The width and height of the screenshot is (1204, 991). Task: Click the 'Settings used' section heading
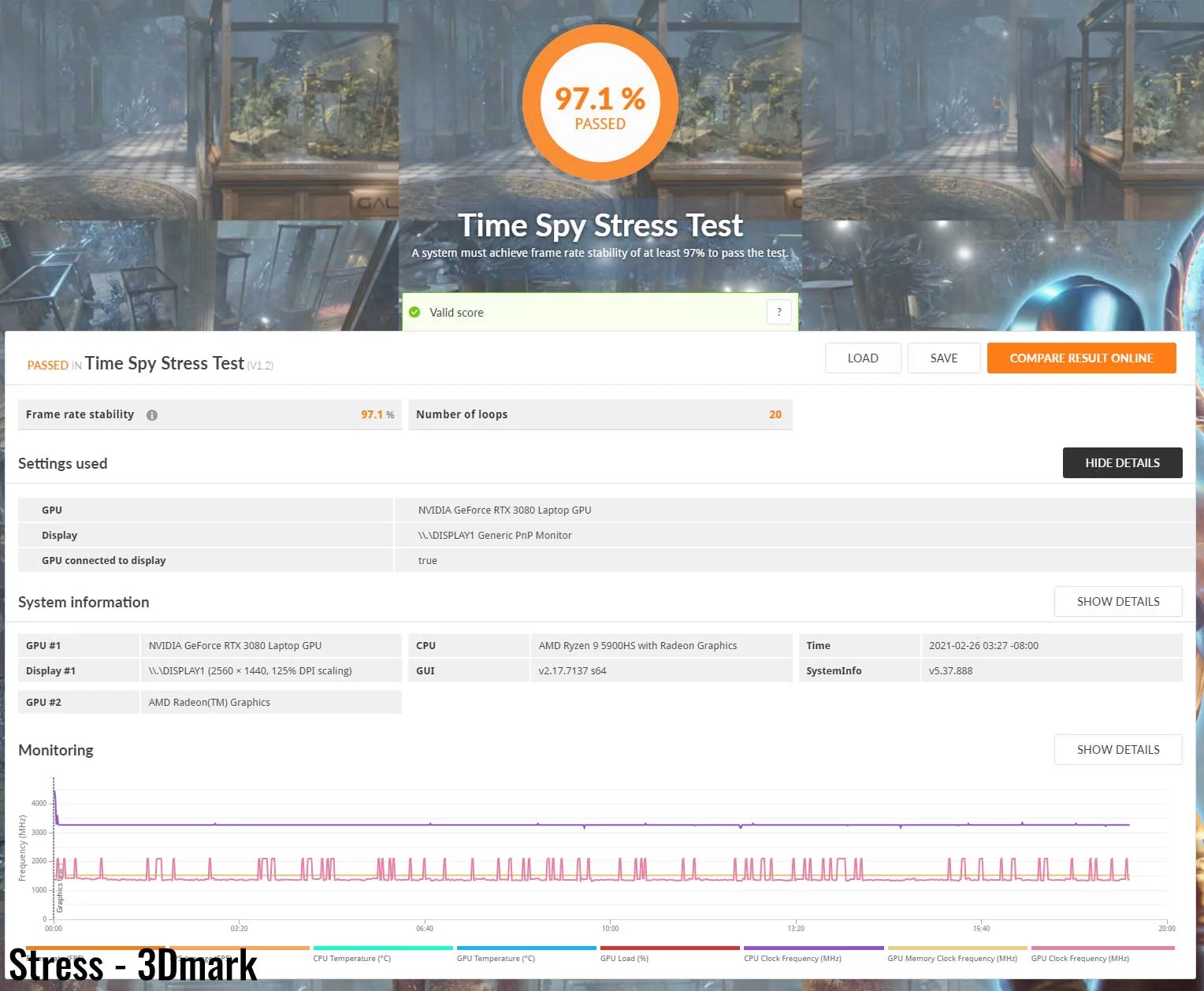click(63, 463)
